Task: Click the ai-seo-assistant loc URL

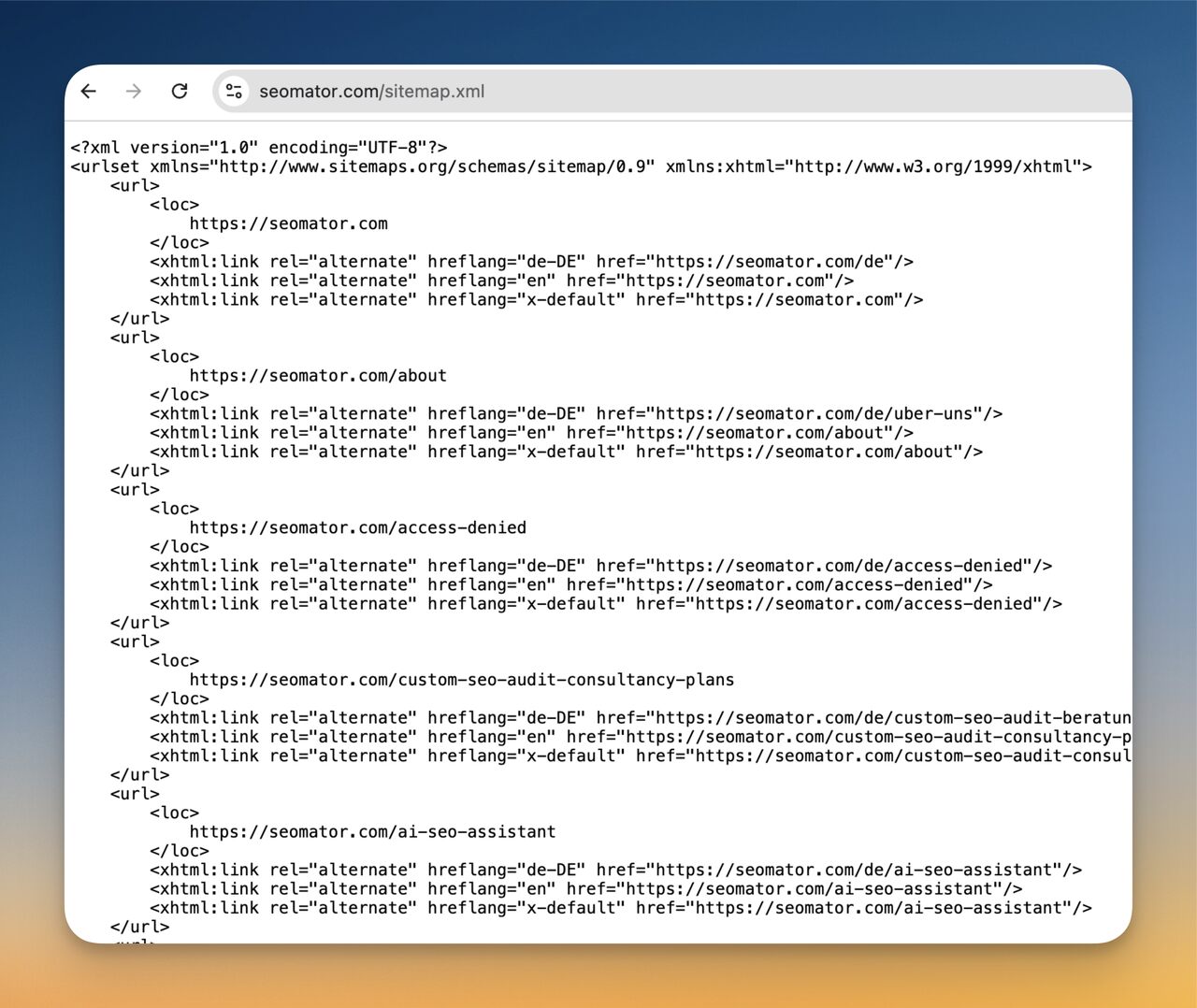Action: coord(372,831)
